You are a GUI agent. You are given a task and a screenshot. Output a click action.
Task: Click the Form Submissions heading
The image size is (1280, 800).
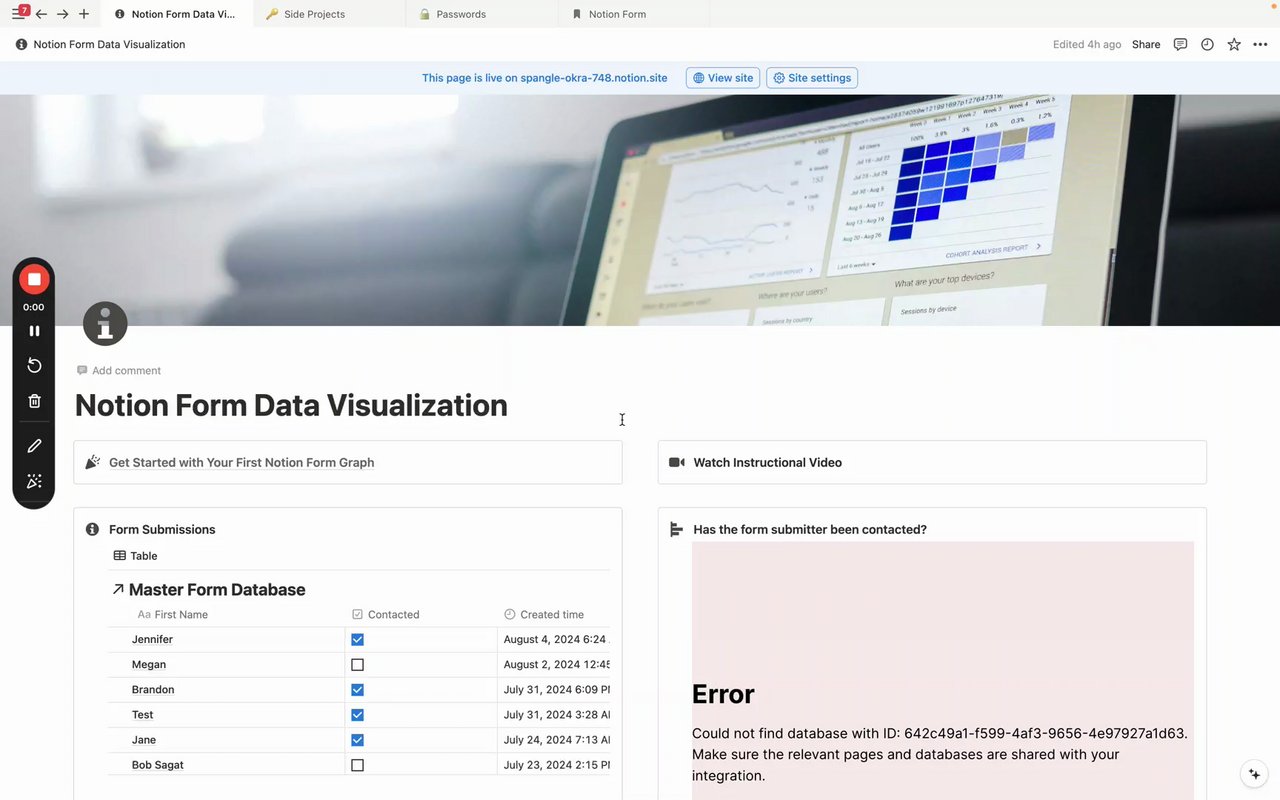click(x=162, y=529)
